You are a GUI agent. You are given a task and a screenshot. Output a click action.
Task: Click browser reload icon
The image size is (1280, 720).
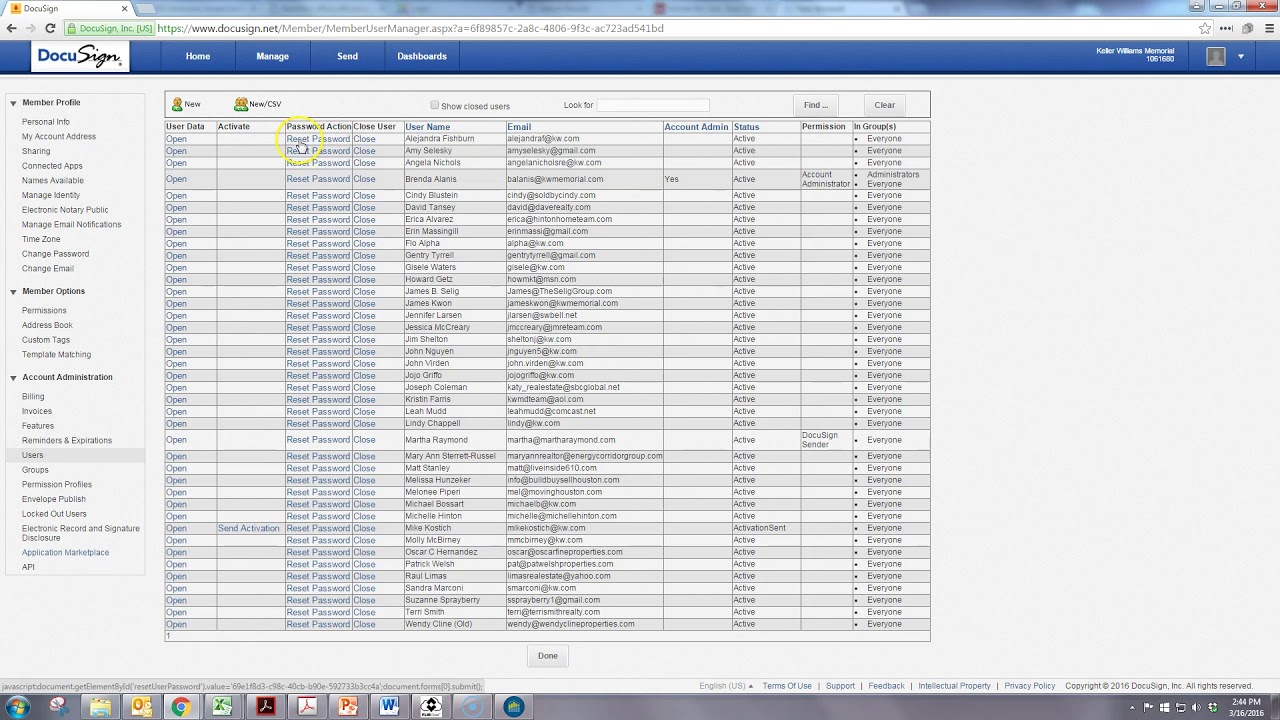click(50, 28)
